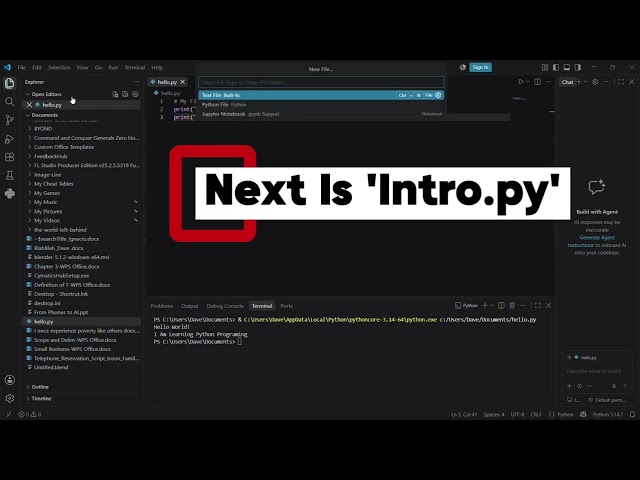Click the chat input 'Describe what to build'

click(x=594, y=371)
